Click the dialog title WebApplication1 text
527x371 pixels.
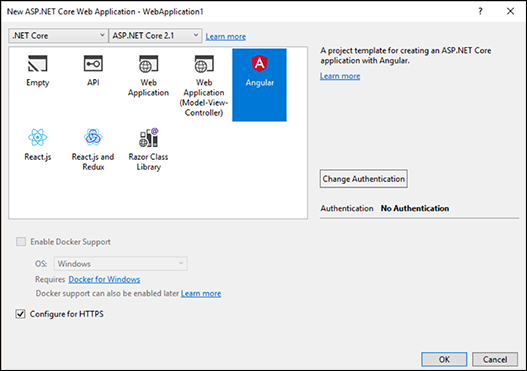[x=173, y=11]
